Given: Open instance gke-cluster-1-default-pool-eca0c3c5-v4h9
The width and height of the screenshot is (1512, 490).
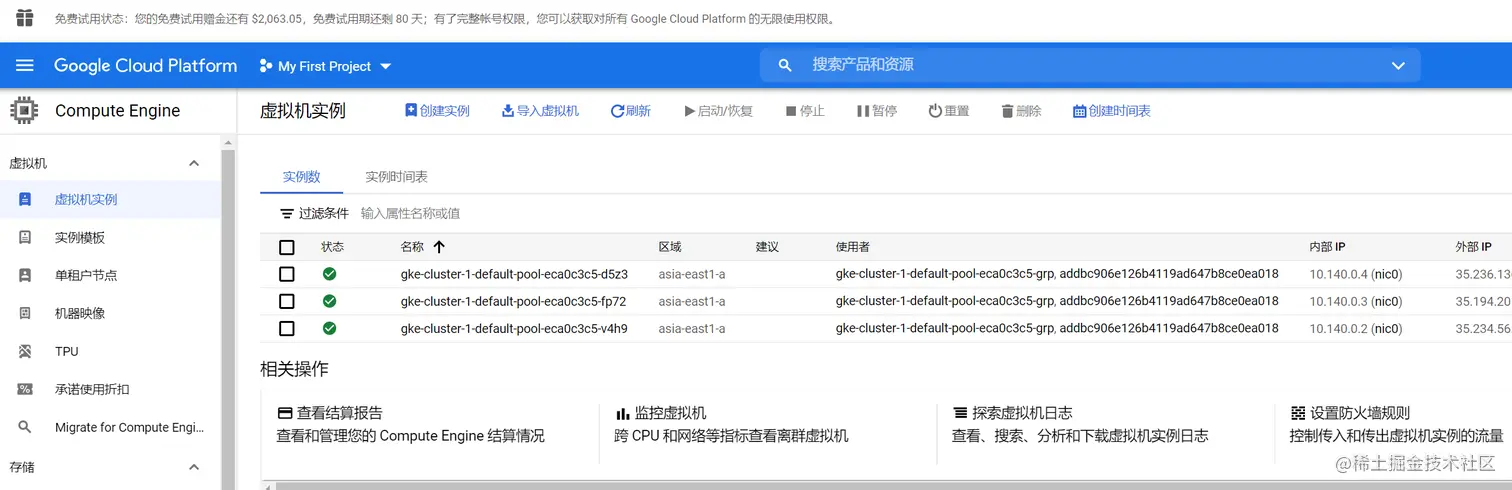Looking at the screenshot, I should click(x=514, y=328).
